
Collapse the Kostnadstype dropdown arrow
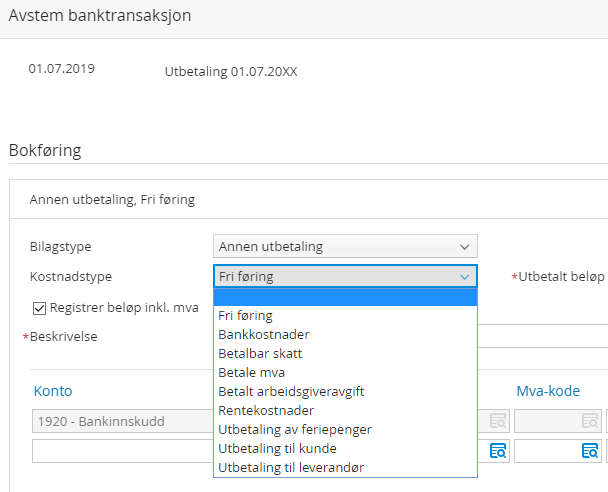464,276
